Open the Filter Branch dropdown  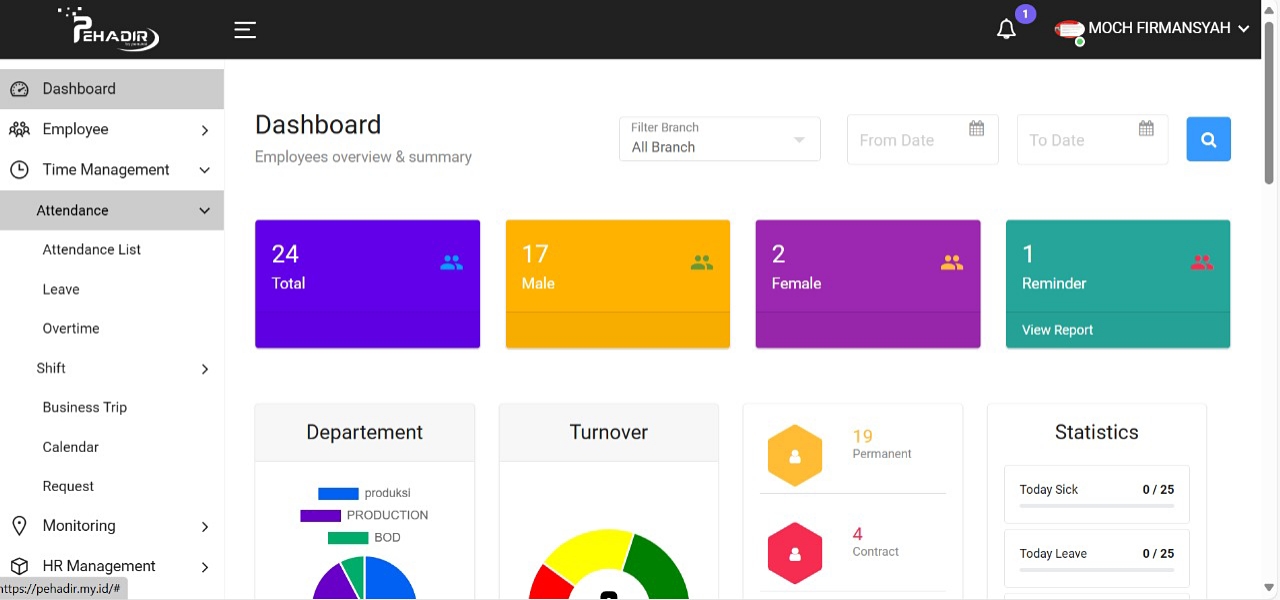(x=720, y=139)
